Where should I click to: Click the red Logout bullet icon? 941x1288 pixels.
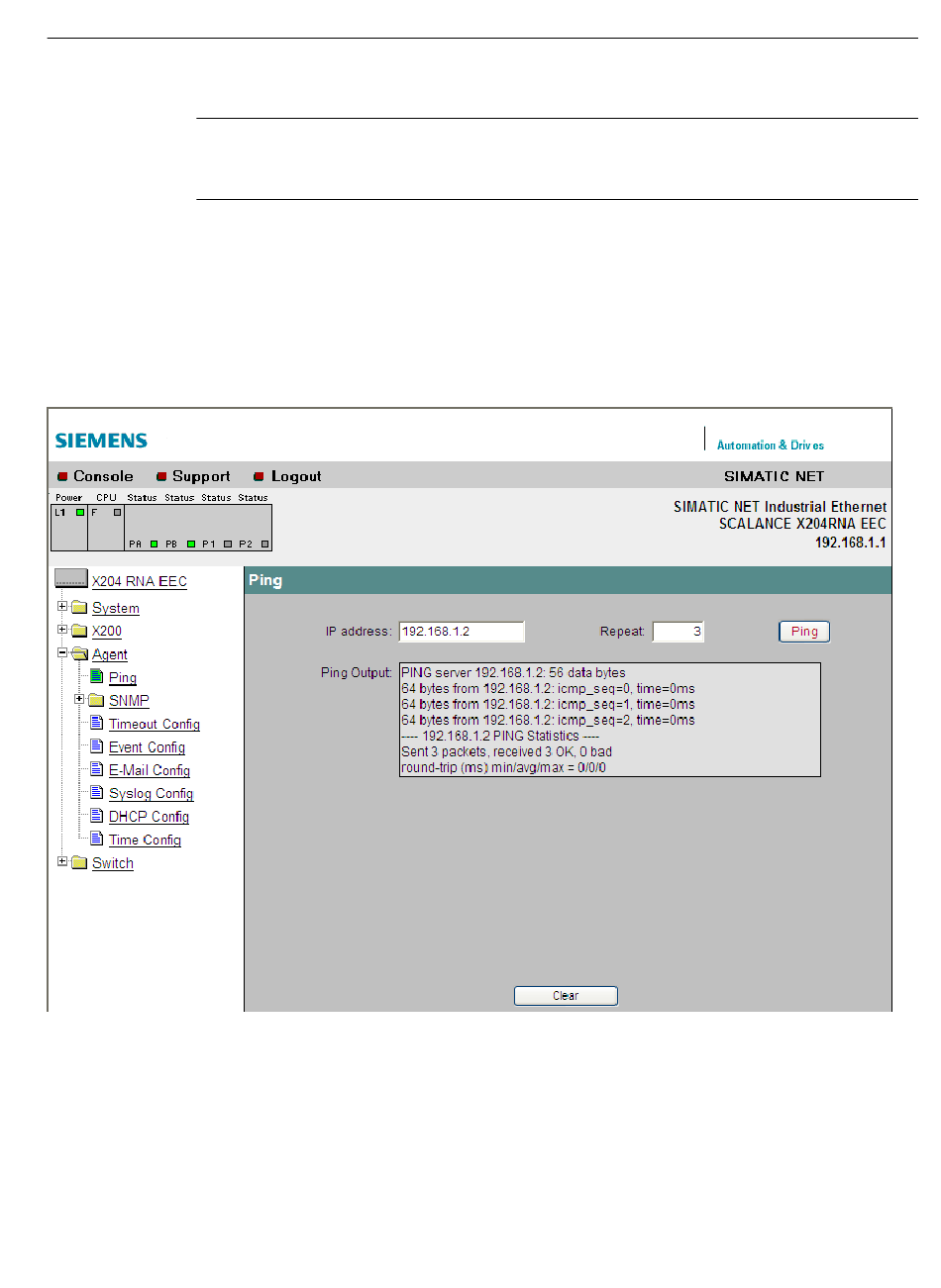(259, 477)
